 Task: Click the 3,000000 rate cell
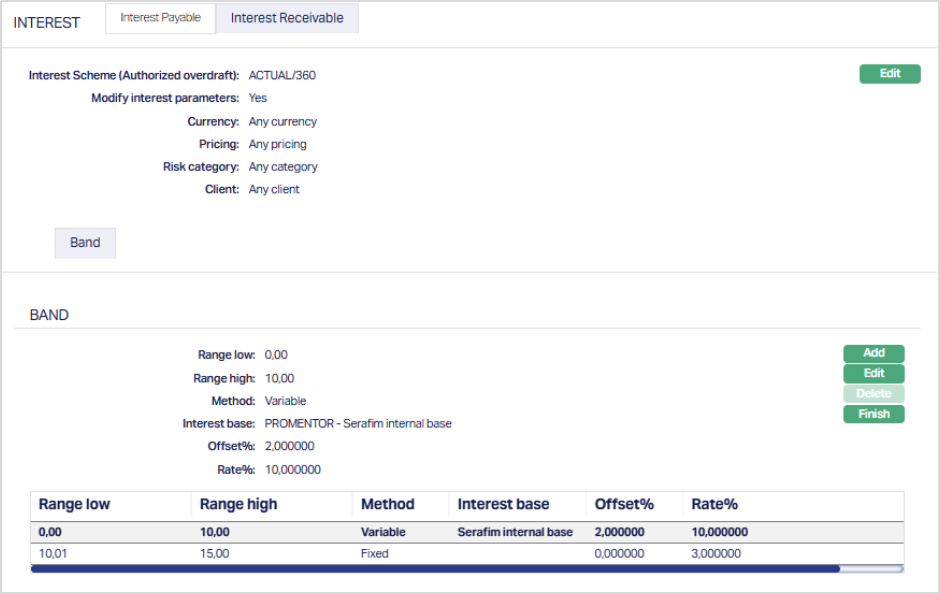[715, 553]
